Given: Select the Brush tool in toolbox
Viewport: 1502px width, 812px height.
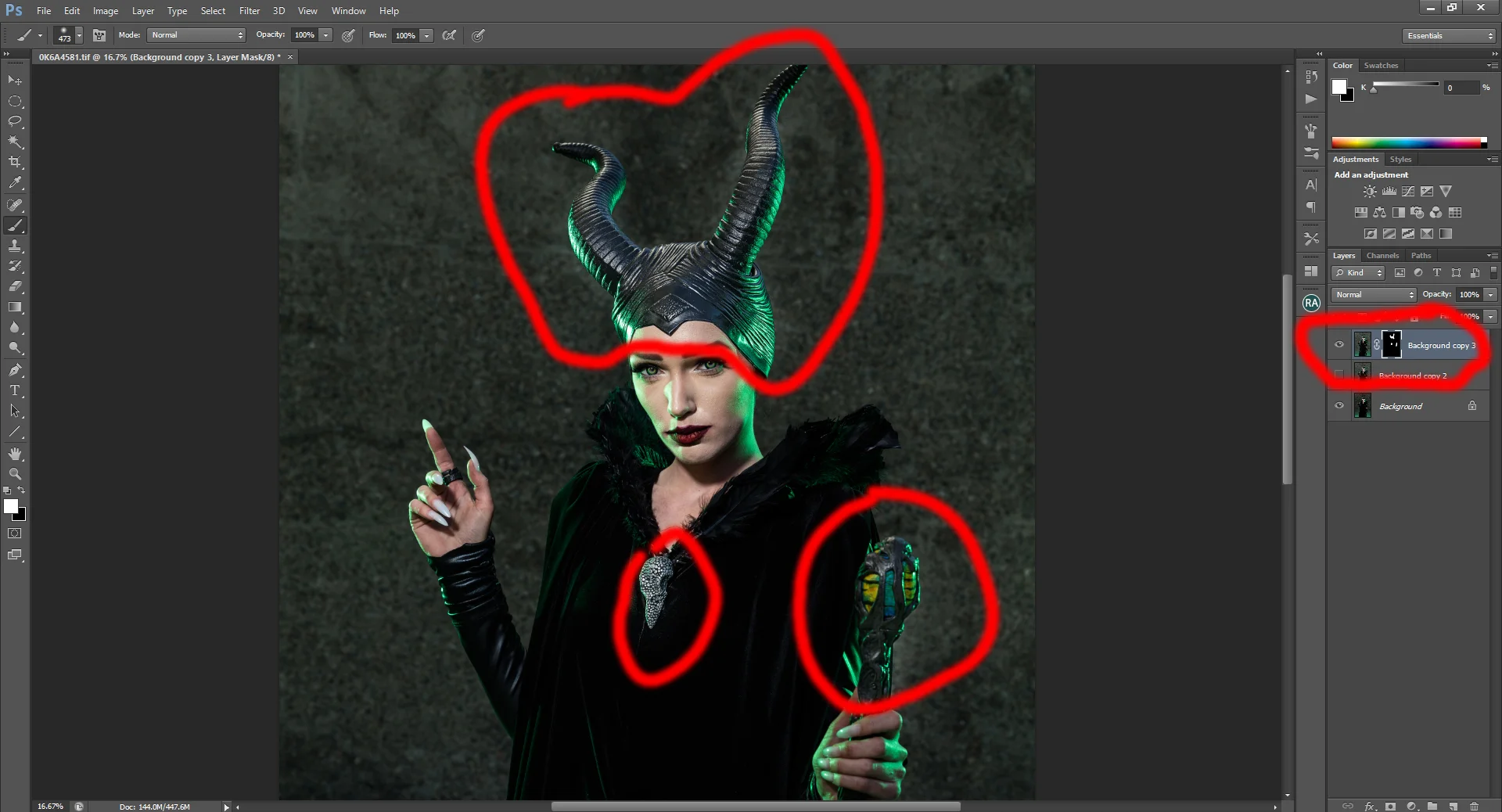Looking at the screenshot, I should (15, 225).
